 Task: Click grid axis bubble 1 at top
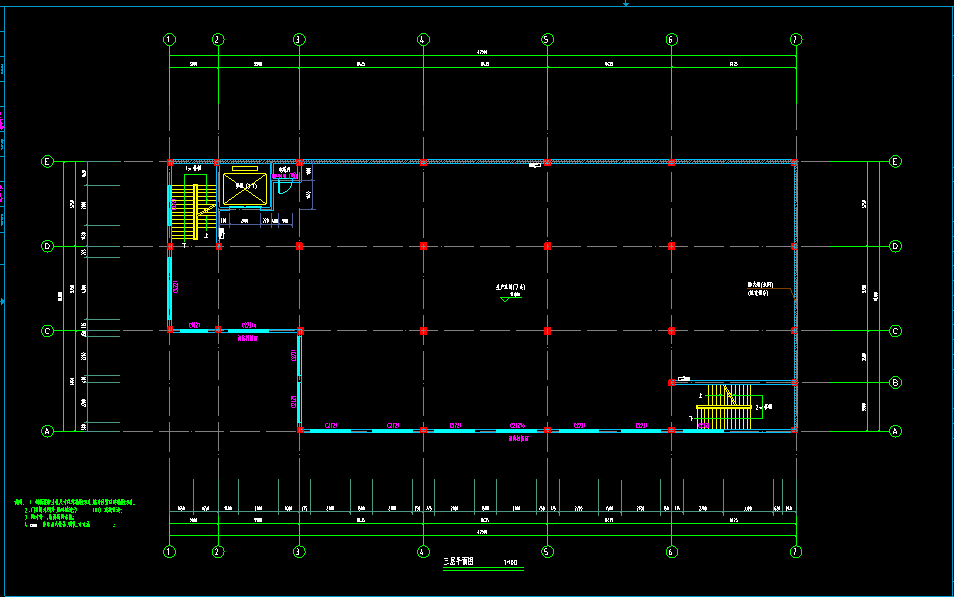pyautogui.click(x=170, y=40)
